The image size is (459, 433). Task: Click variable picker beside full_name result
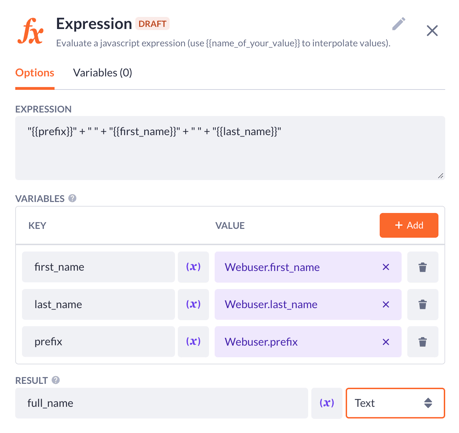[327, 403]
